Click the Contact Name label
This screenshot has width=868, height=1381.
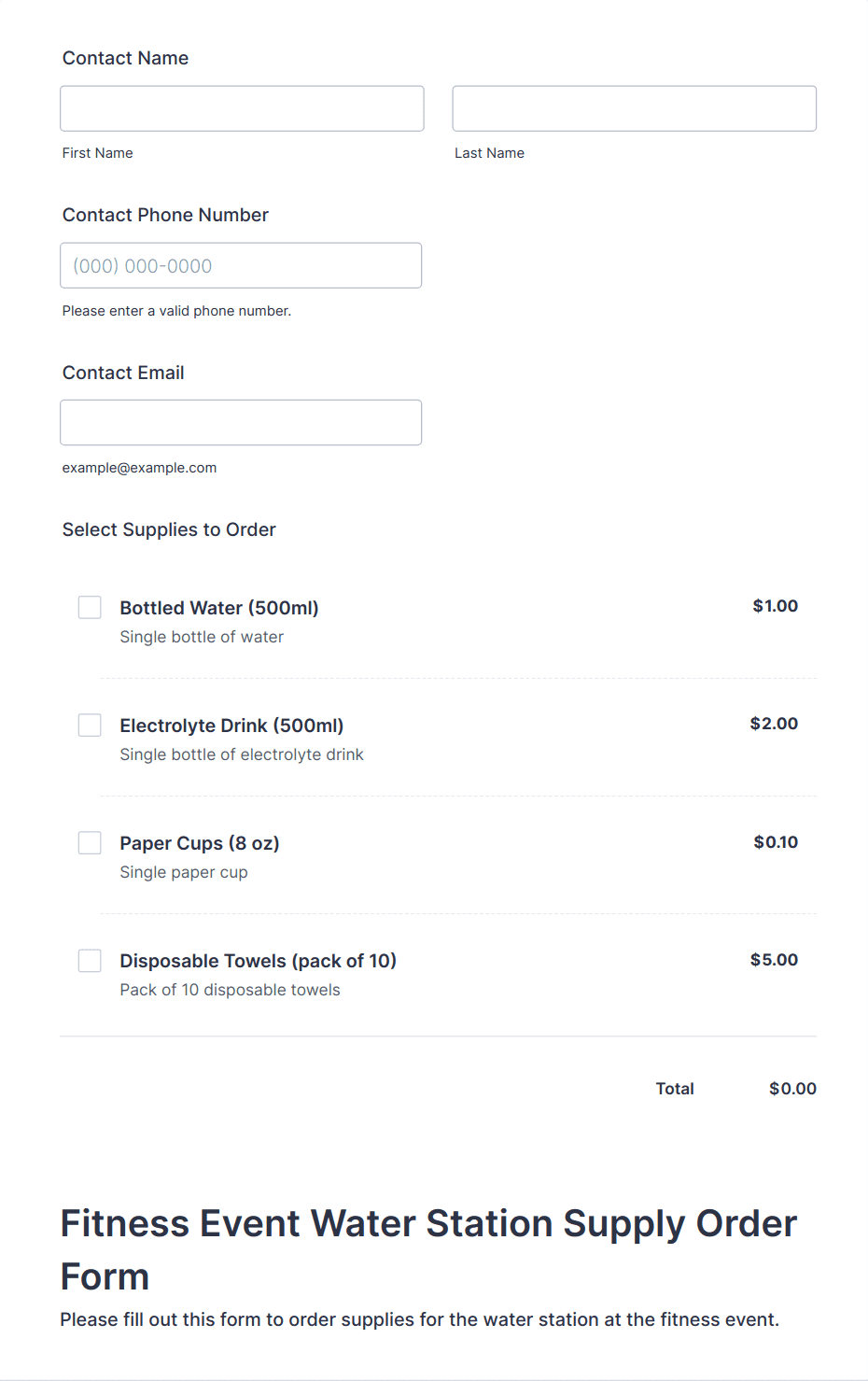click(x=125, y=58)
